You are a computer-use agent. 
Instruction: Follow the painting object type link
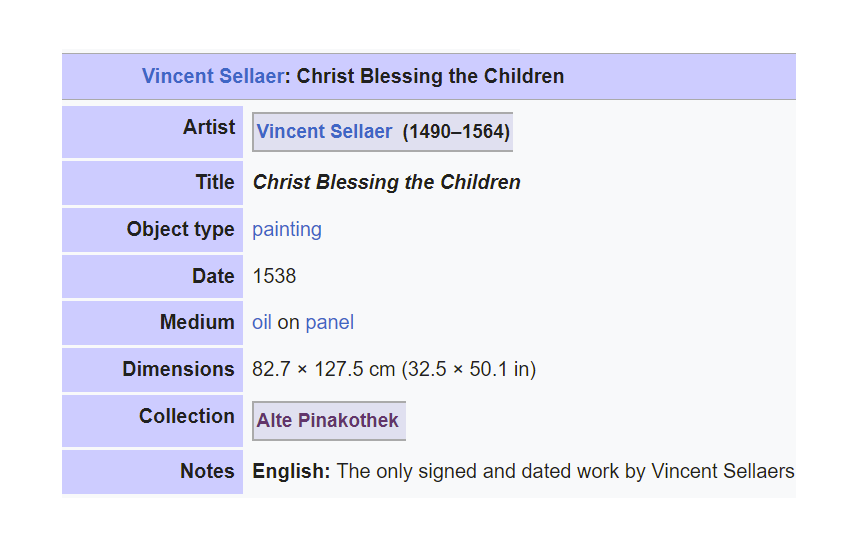287,229
